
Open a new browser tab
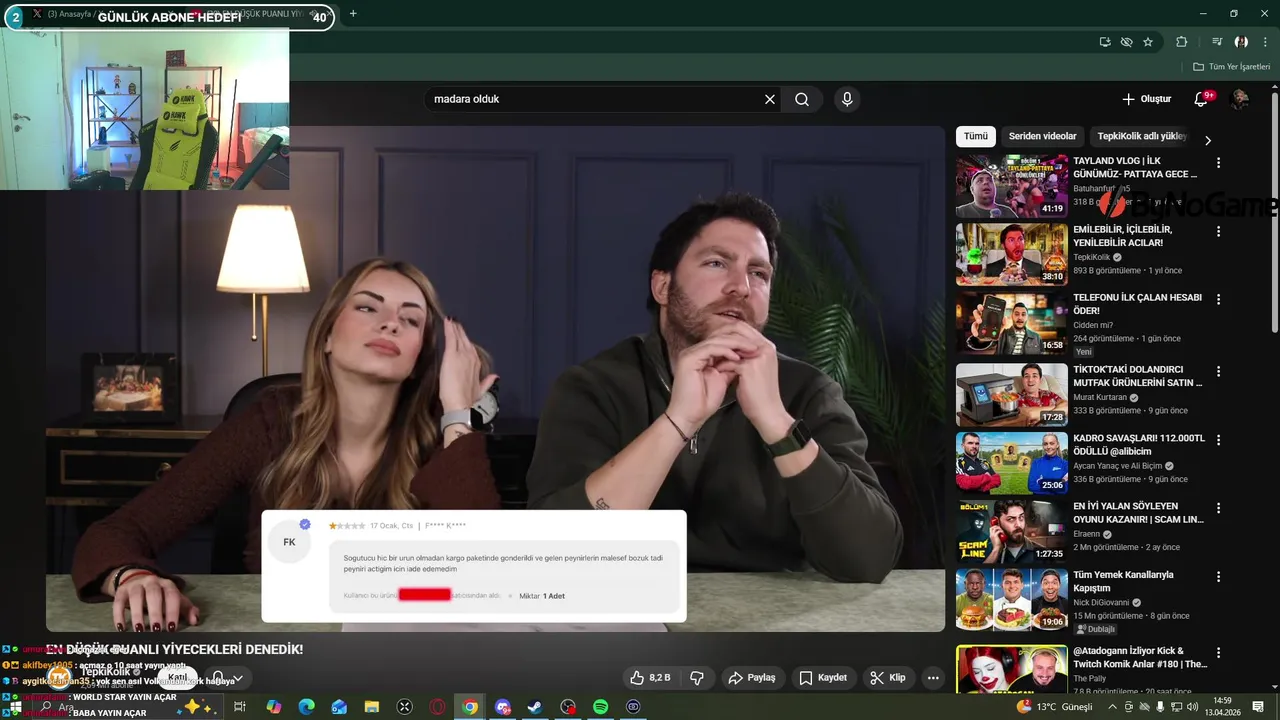(x=353, y=14)
